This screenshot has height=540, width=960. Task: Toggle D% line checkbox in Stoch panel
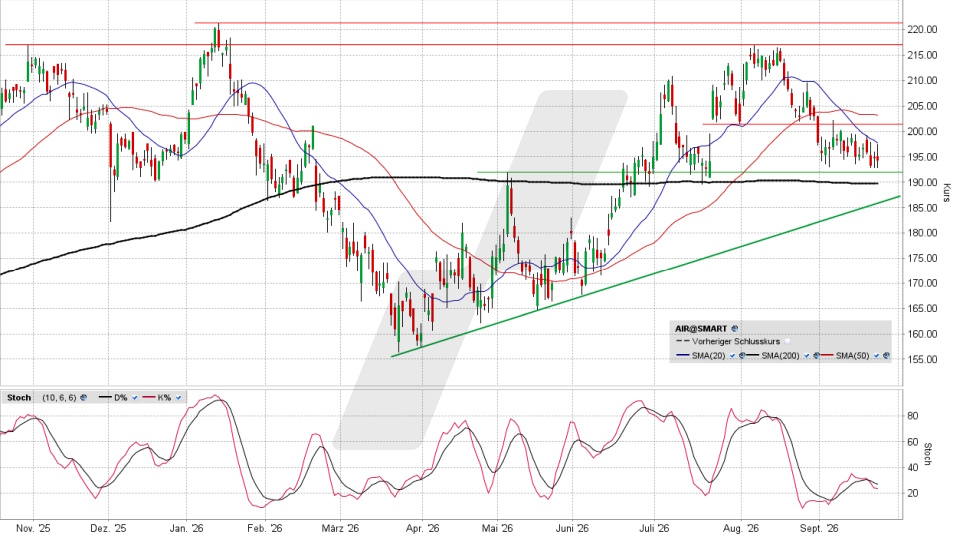pos(135,397)
